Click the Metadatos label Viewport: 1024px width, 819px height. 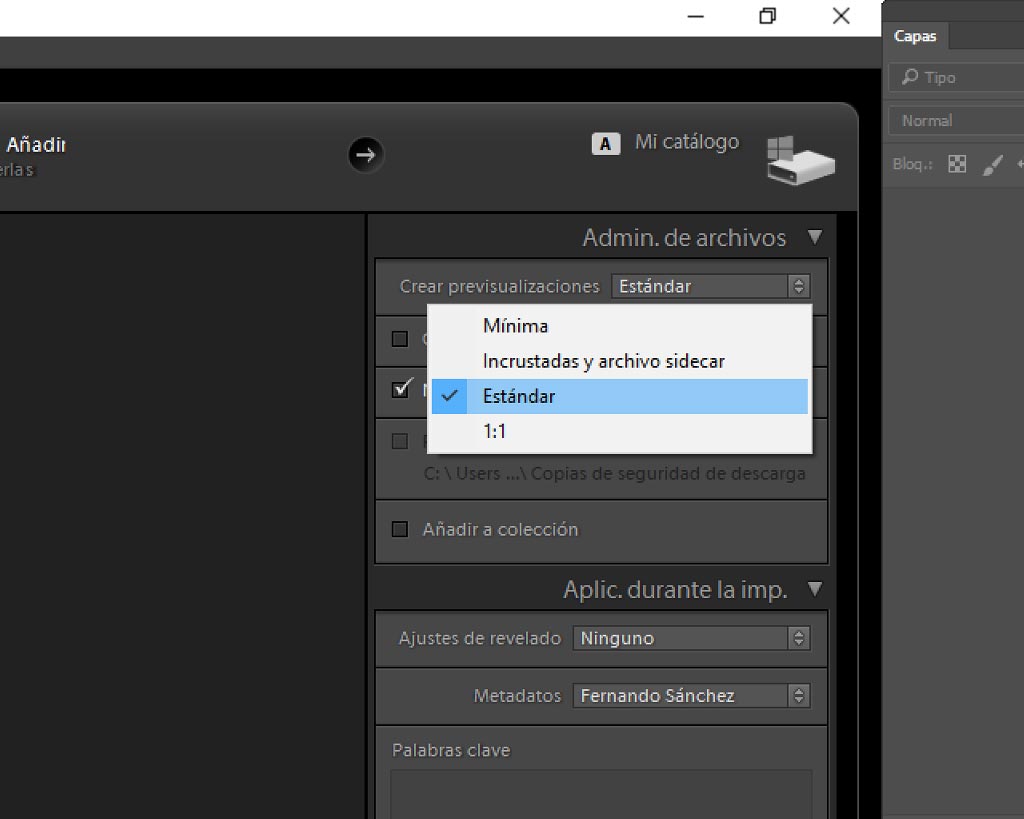point(517,696)
